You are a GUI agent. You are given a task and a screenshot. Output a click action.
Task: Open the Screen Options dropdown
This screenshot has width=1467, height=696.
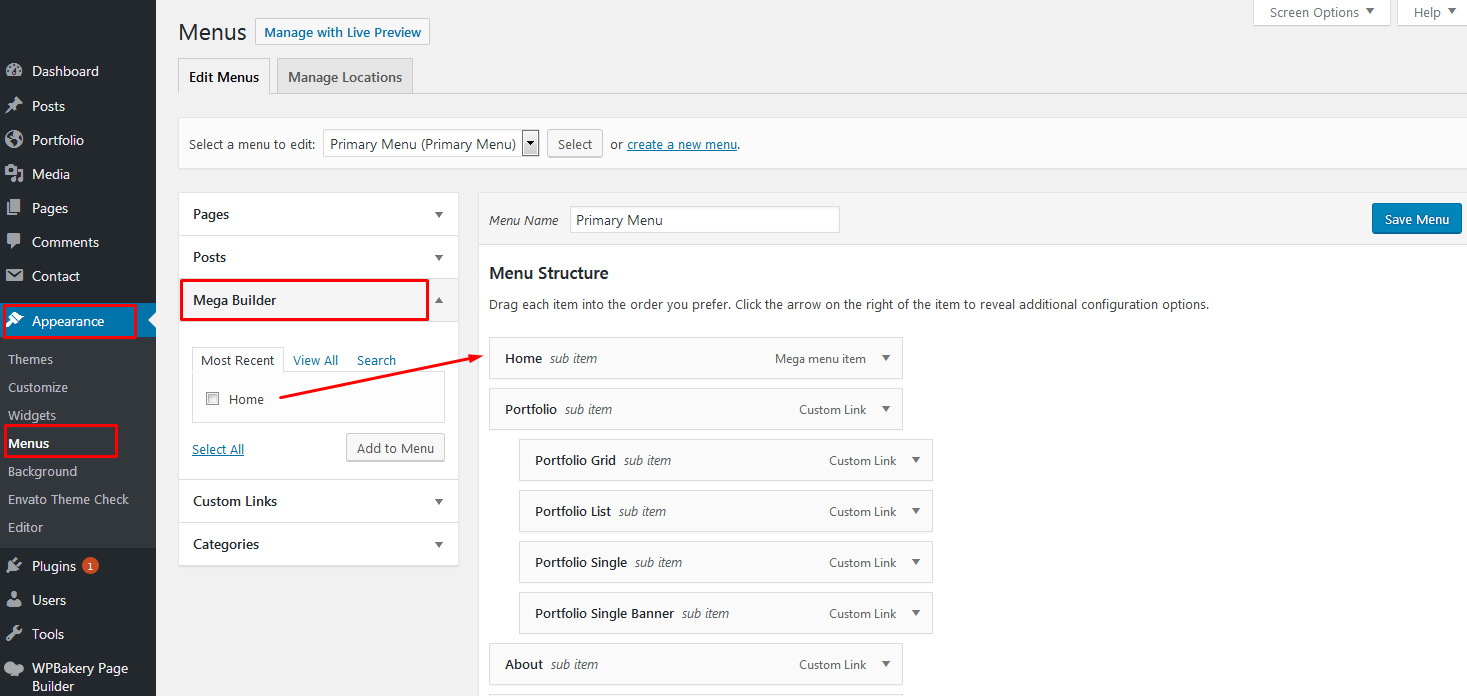tap(1322, 12)
